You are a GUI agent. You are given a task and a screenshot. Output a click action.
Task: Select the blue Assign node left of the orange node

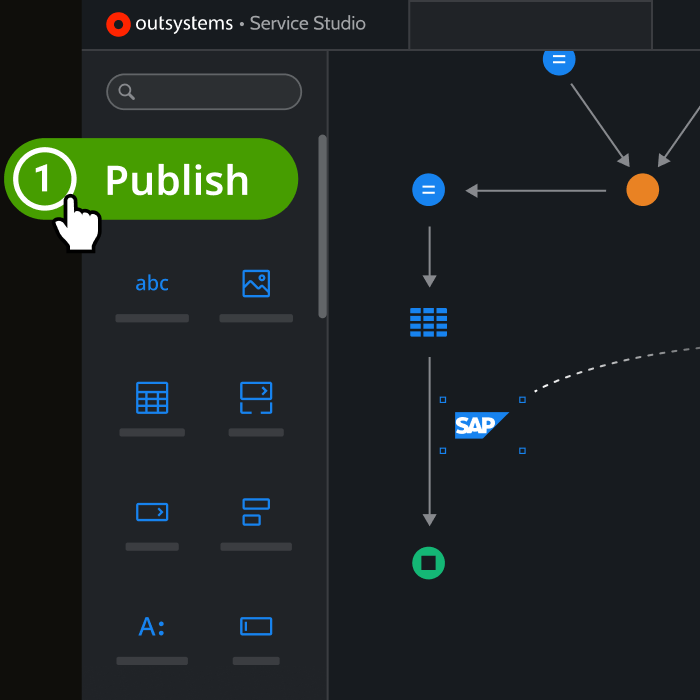[429, 190]
